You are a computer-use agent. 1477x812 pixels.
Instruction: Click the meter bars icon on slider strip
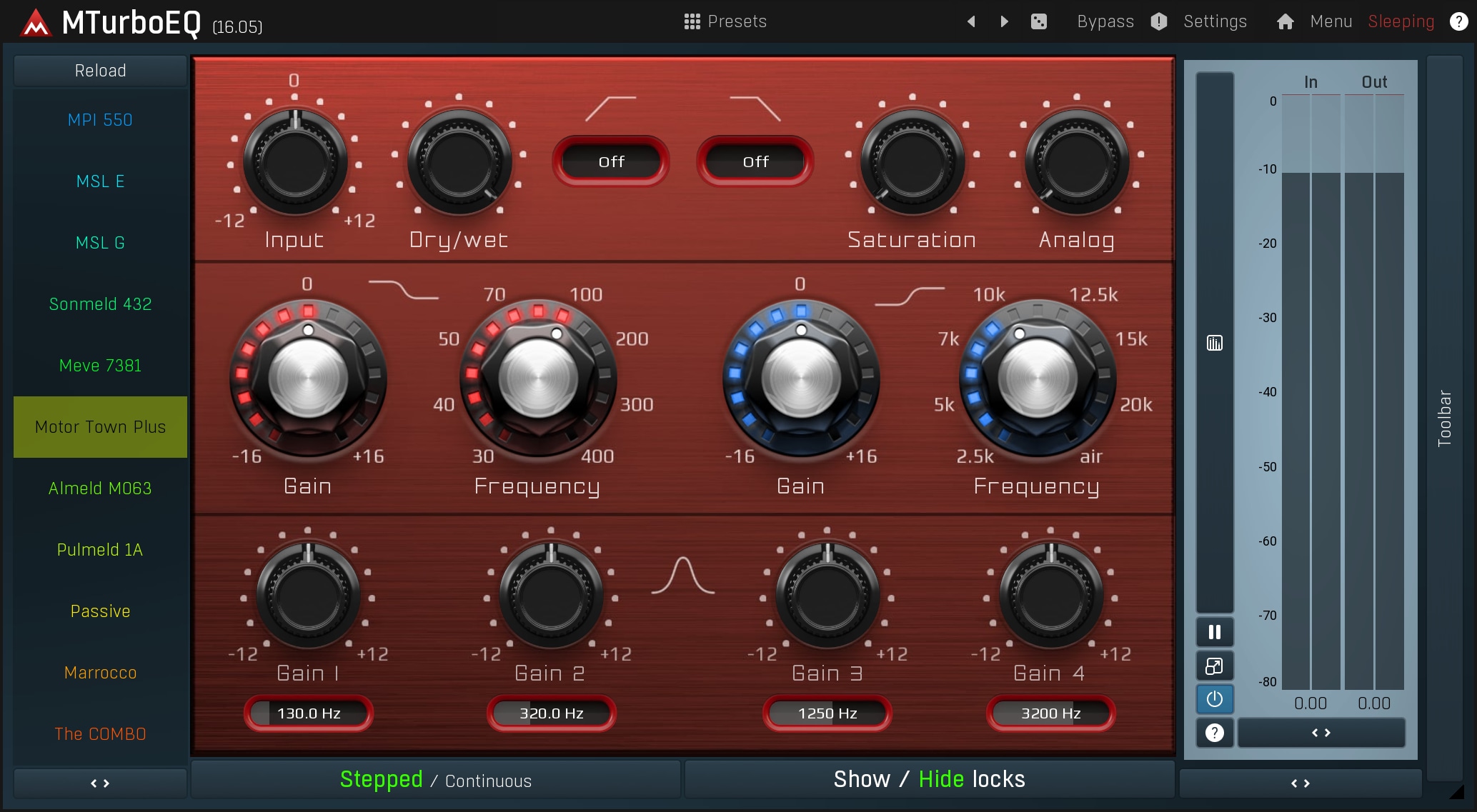click(x=1215, y=343)
